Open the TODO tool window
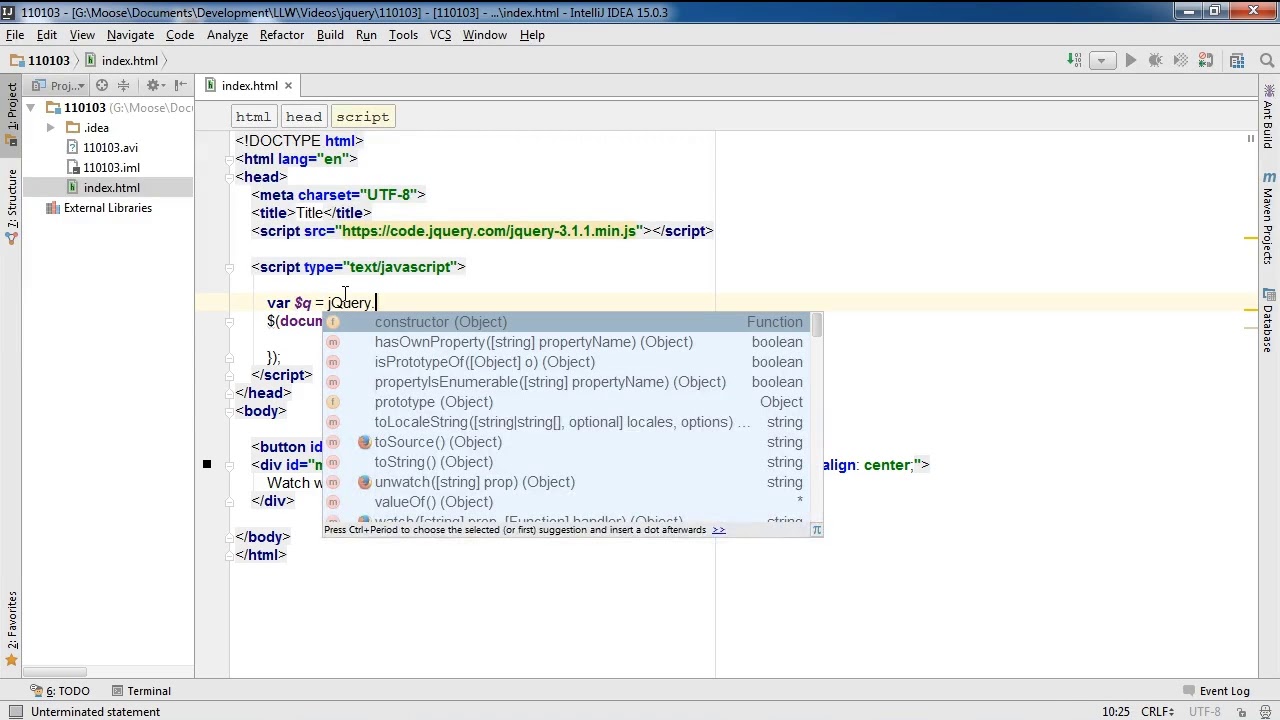Screen dimensions: 1280x720 click(x=59, y=691)
